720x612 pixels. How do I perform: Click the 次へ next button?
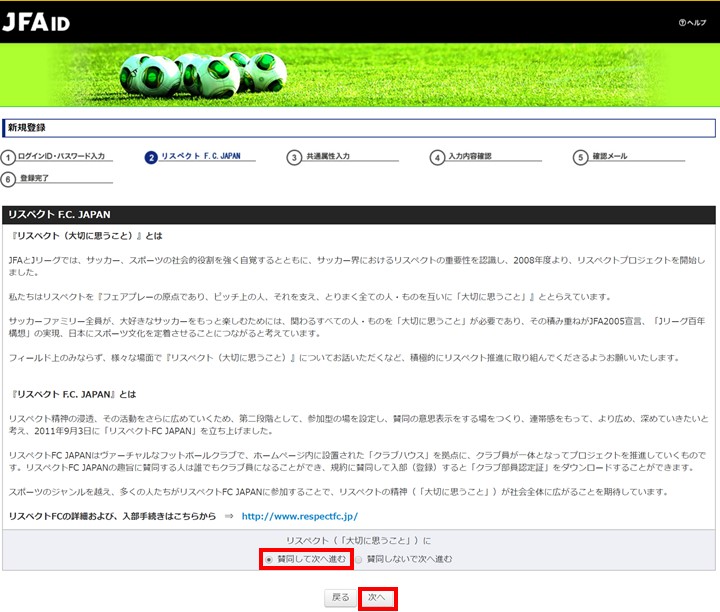click(377, 598)
